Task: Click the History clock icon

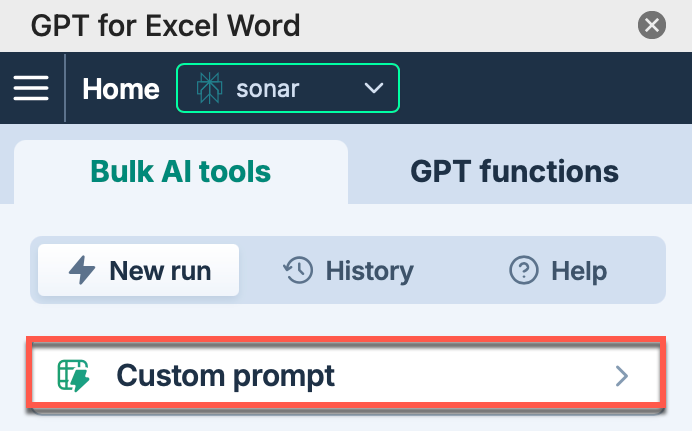Action: pyautogui.click(x=298, y=270)
